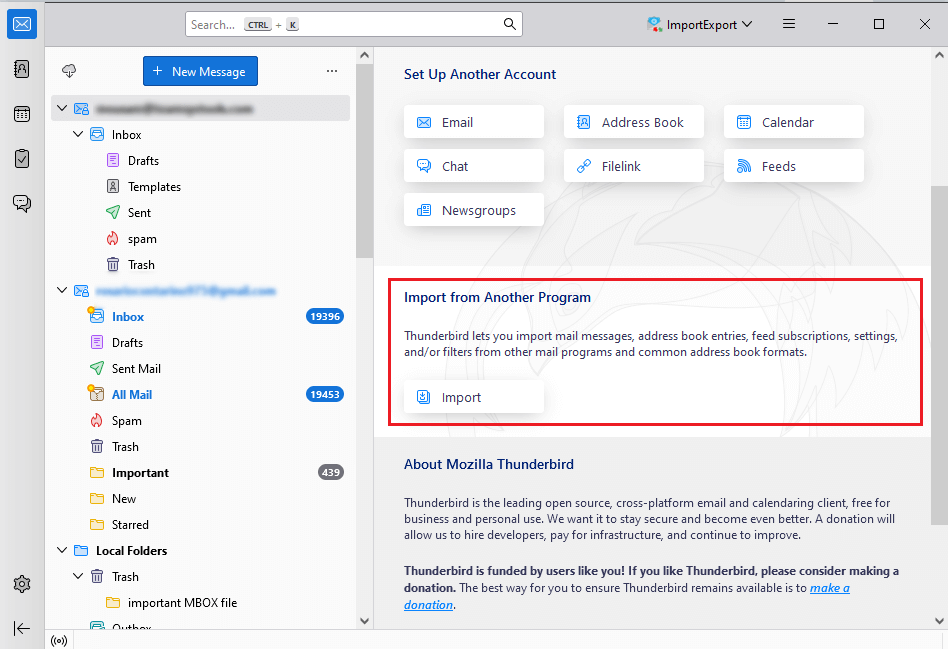Open the Tasks space icon in the sidebar

point(22,158)
